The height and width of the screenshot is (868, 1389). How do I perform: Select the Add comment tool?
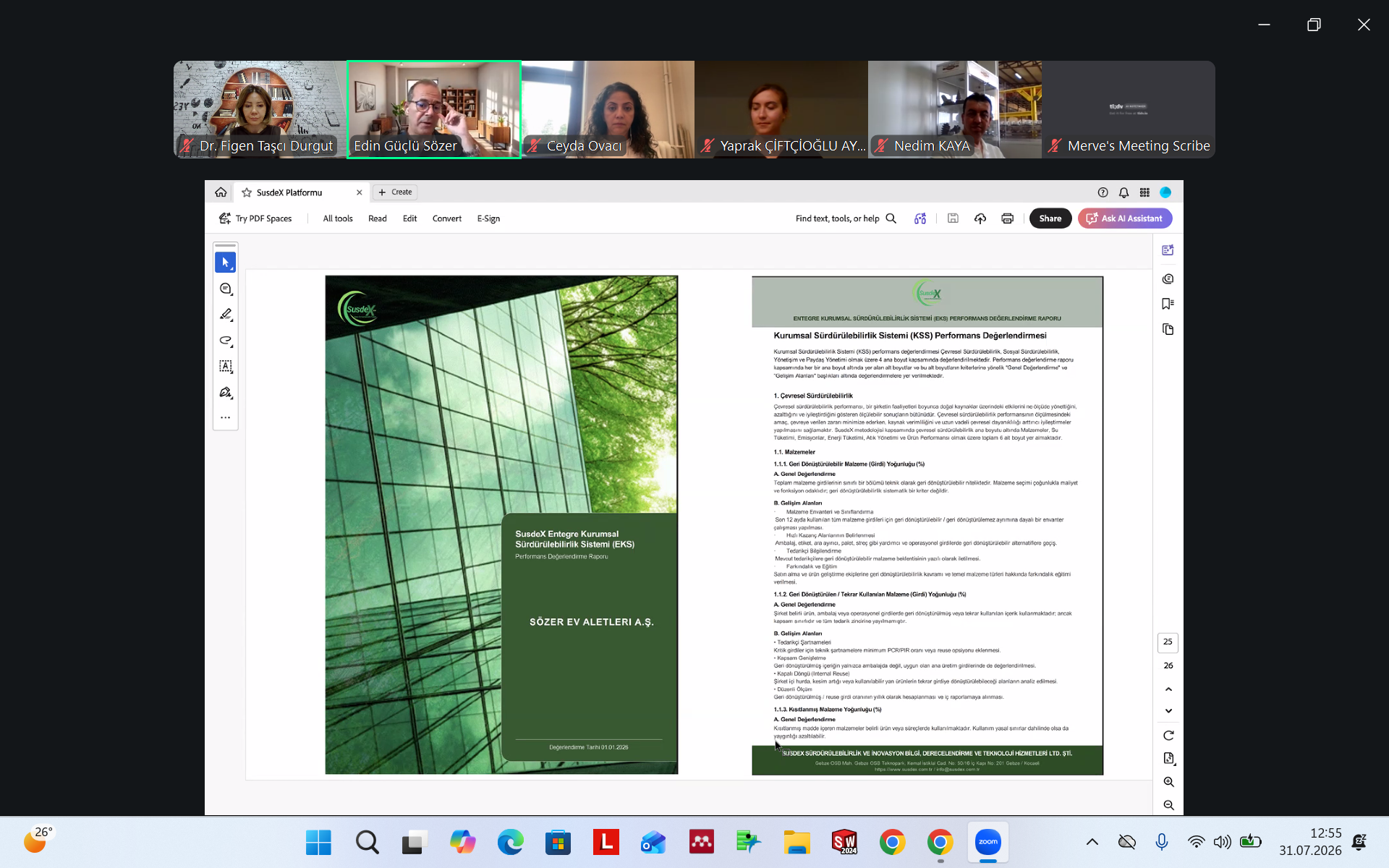point(226,289)
